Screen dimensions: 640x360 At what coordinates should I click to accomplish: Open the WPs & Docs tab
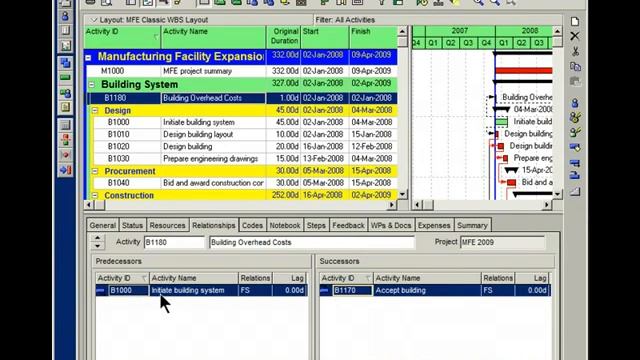pyautogui.click(x=391, y=225)
